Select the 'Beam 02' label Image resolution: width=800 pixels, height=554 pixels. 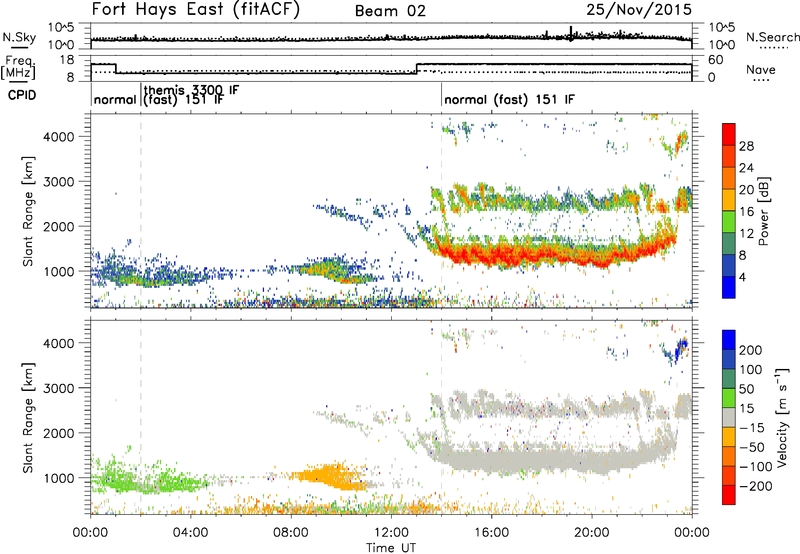pyautogui.click(x=390, y=11)
